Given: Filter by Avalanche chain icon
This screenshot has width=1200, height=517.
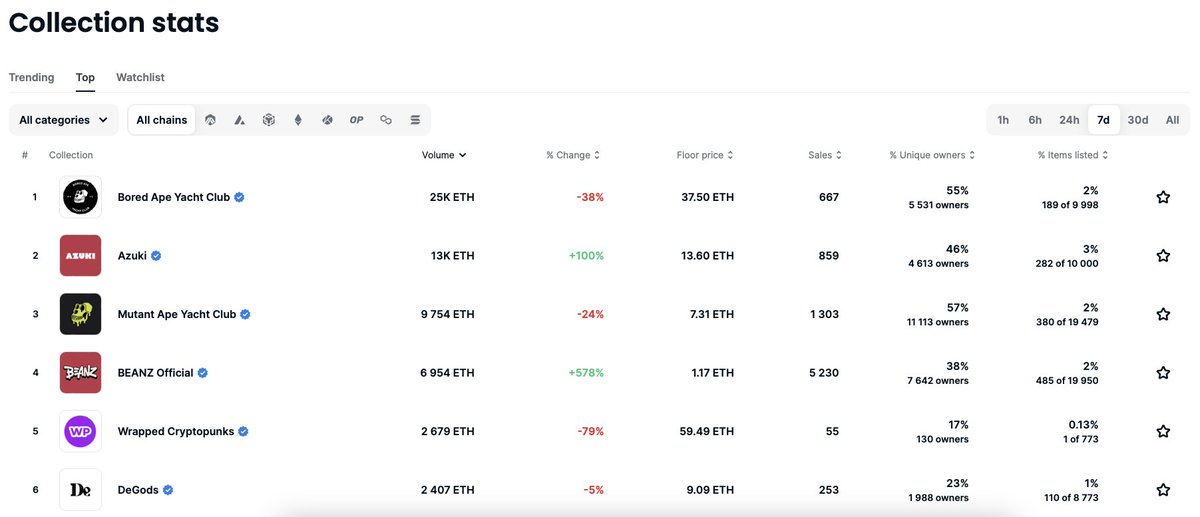Looking at the screenshot, I should coord(239,120).
